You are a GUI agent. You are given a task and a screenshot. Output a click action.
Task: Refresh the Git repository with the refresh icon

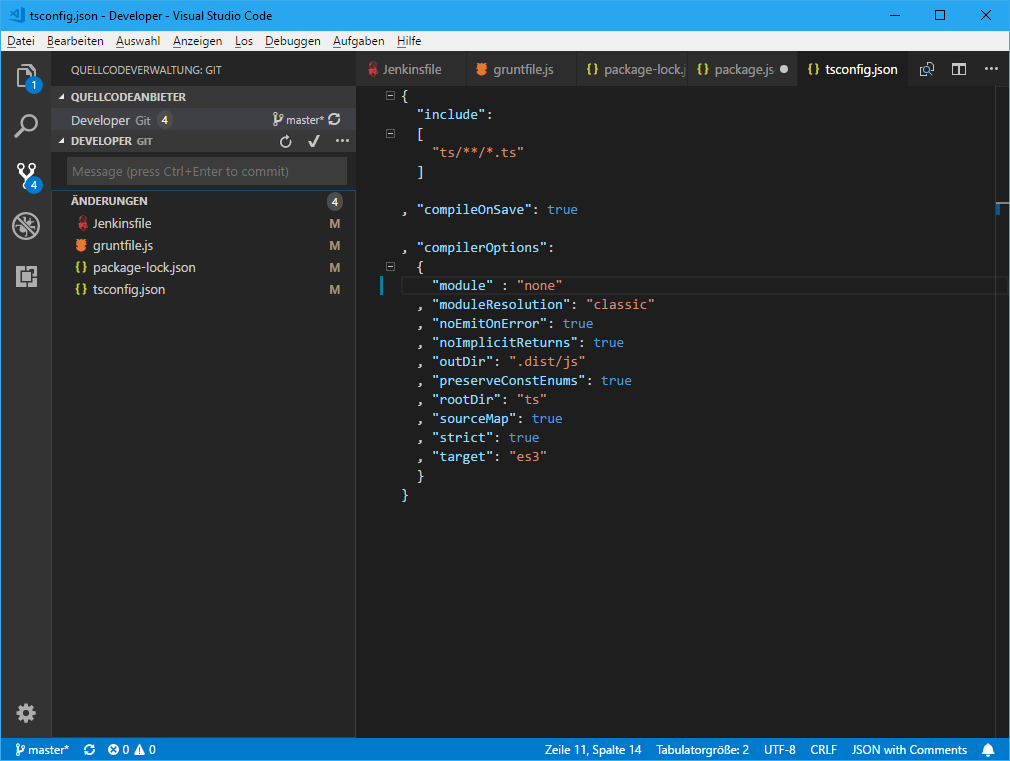(x=286, y=141)
